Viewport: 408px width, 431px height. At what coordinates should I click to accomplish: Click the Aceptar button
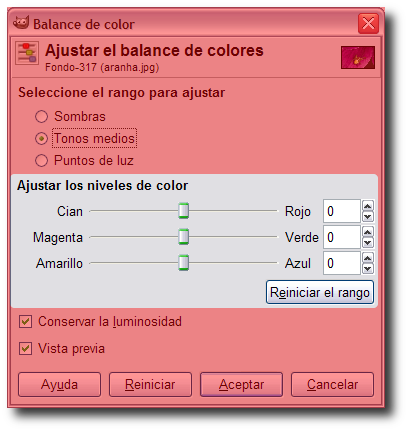(x=241, y=385)
